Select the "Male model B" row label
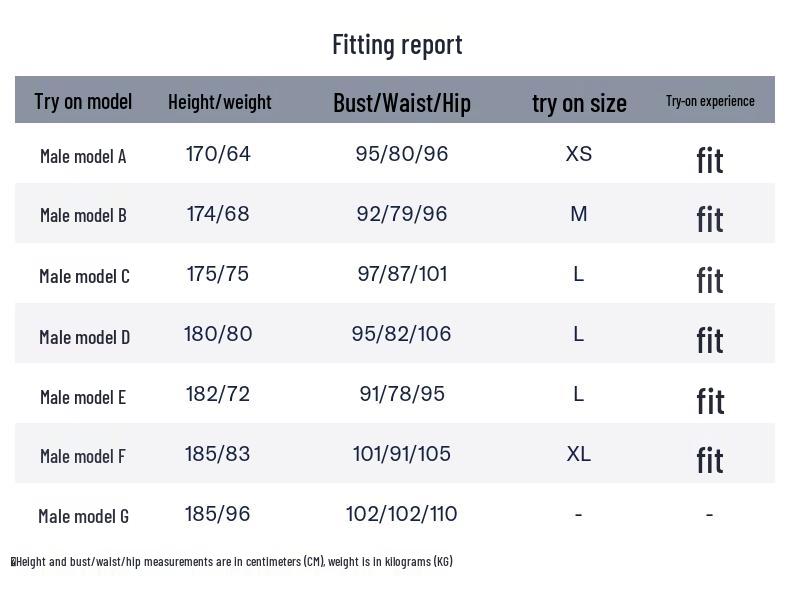 [83, 215]
